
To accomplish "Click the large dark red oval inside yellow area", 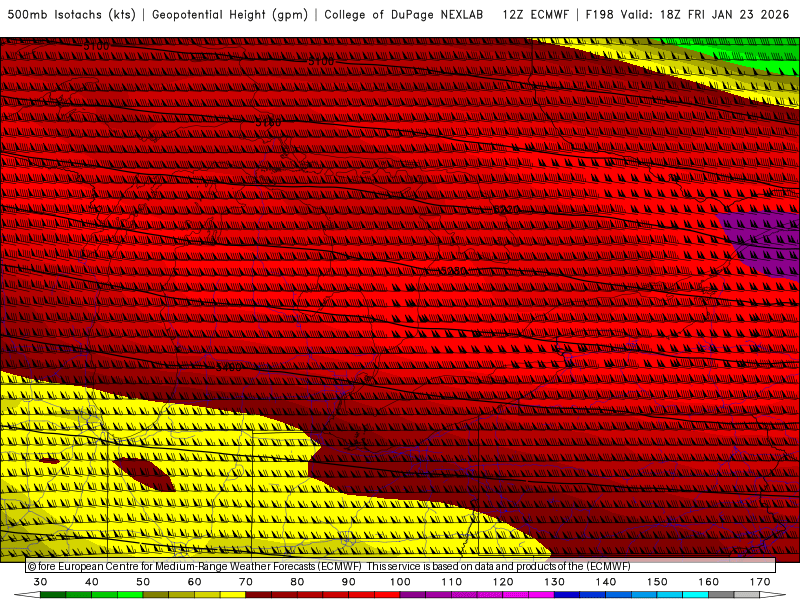I will (x=144, y=474).
